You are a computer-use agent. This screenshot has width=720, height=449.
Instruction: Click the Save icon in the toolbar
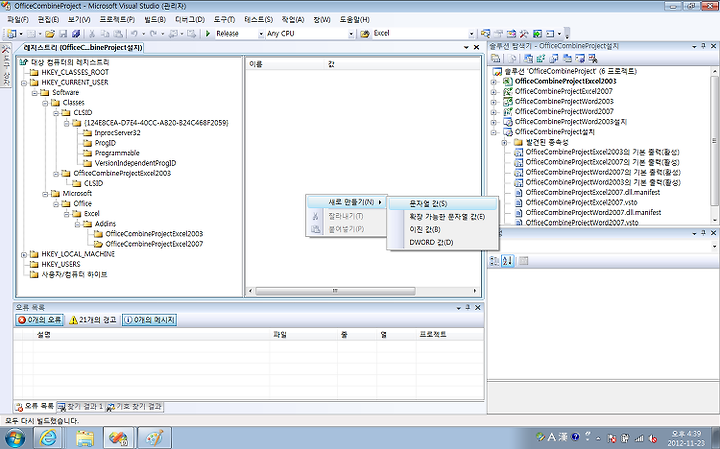click(63, 34)
